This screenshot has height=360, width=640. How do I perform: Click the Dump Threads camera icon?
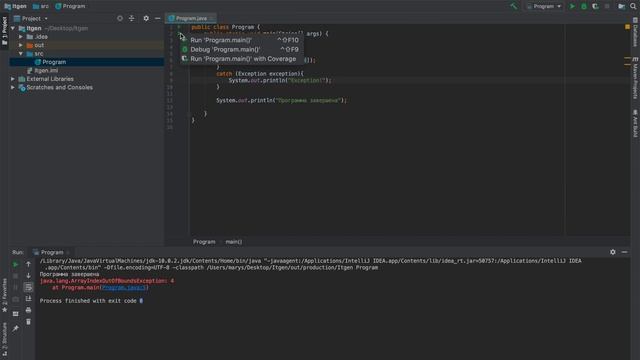pyautogui.click(x=16, y=299)
